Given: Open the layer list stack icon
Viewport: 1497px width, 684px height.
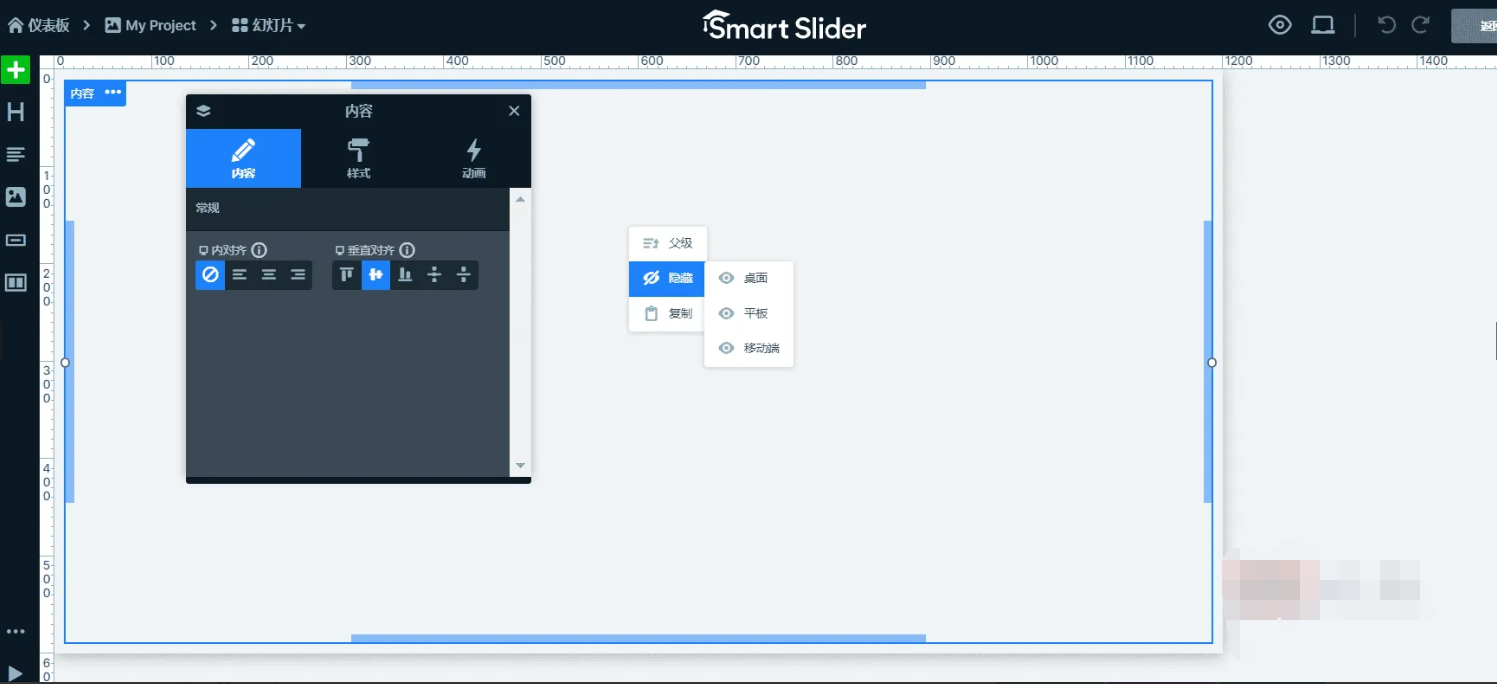Looking at the screenshot, I should point(203,111).
